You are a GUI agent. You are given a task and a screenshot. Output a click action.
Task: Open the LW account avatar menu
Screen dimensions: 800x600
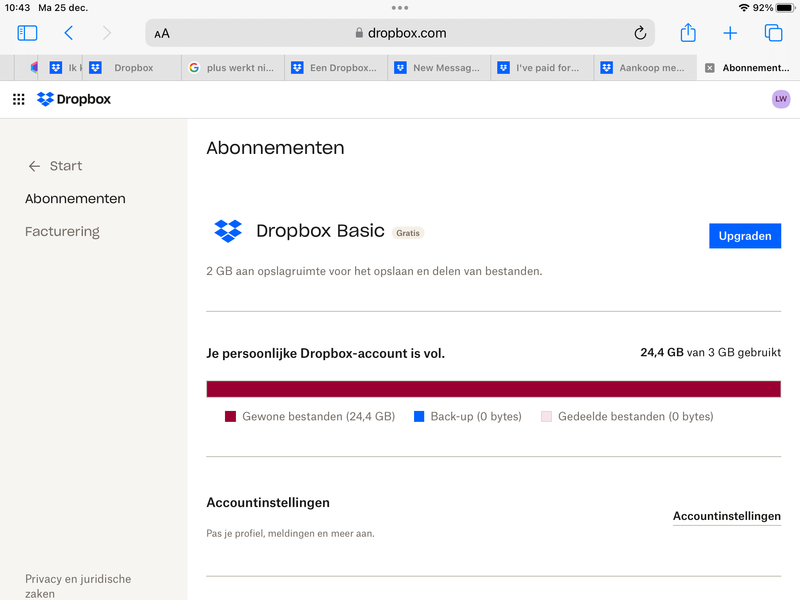tap(781, 99)
